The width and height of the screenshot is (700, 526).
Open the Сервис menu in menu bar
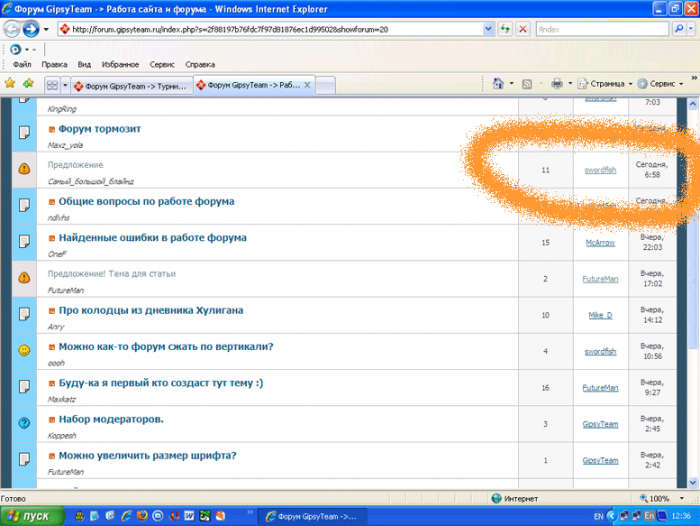162,65
